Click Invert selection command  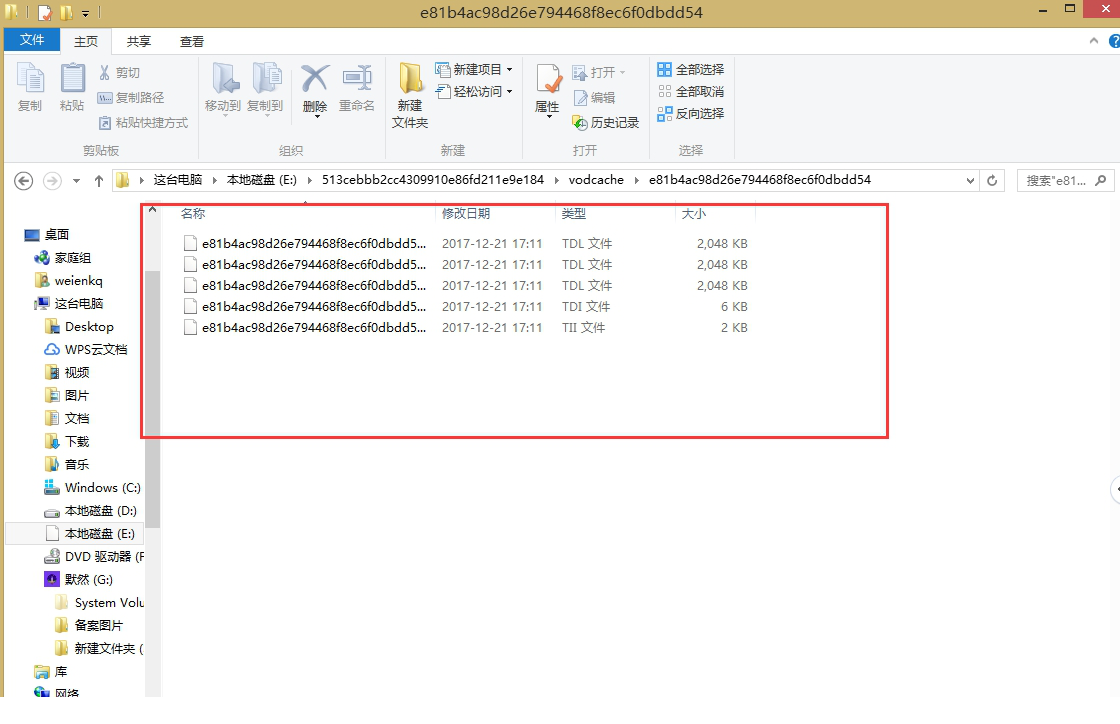[x=691, y=114]
